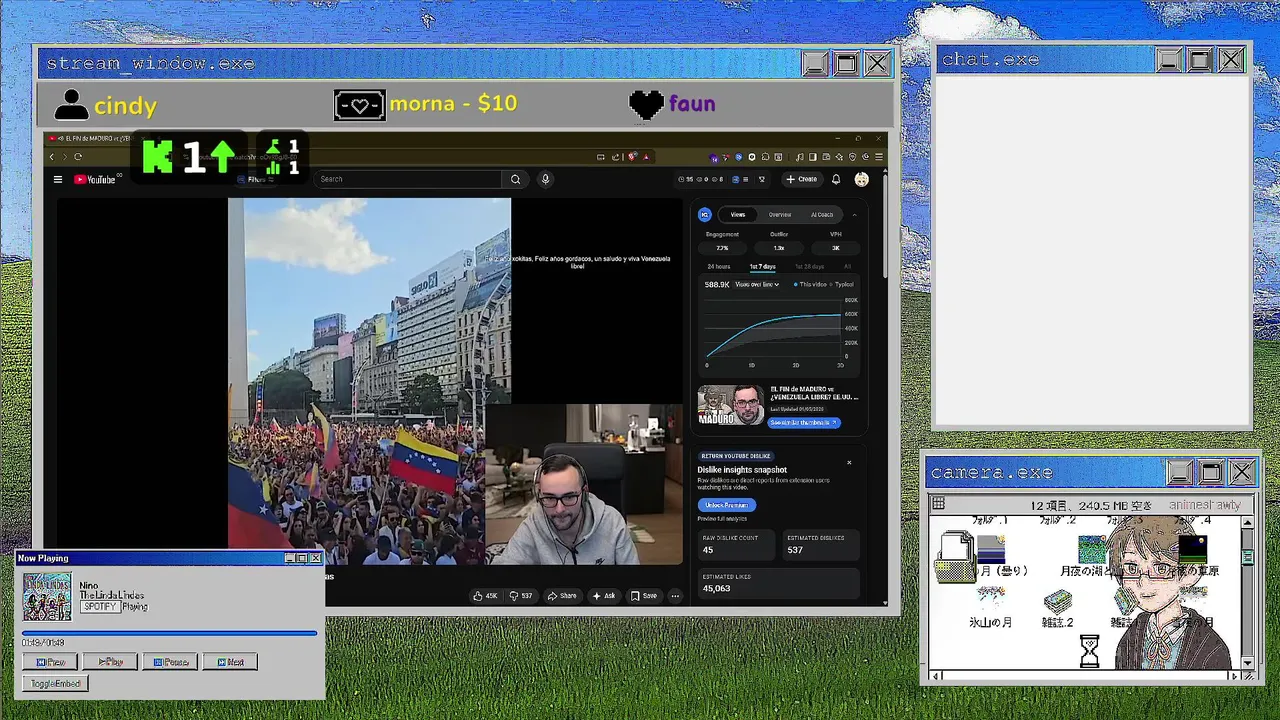Reload the browser page
This screenshot has width=1280, height=720.
click(77, 156)
